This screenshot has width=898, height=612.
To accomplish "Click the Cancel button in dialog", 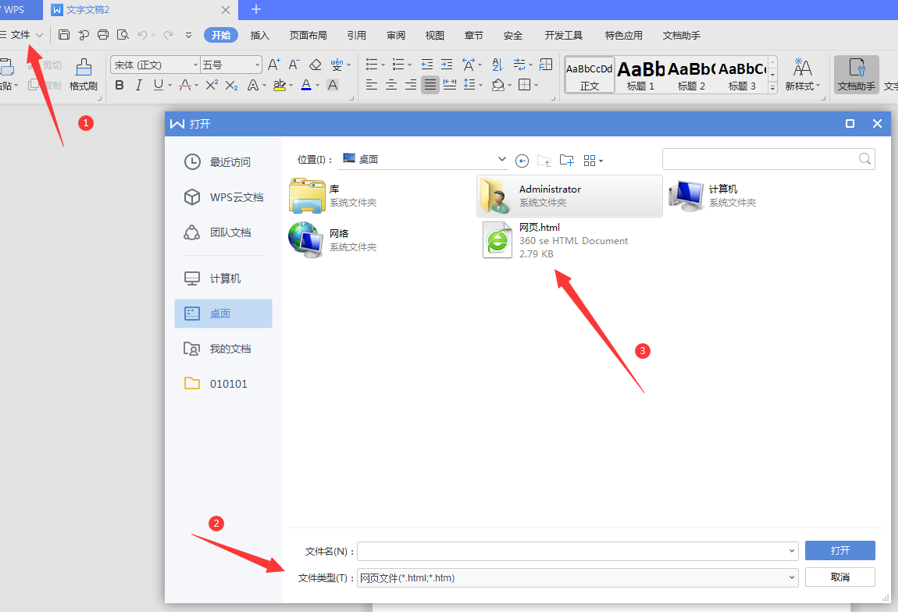I will coord(840,577).
